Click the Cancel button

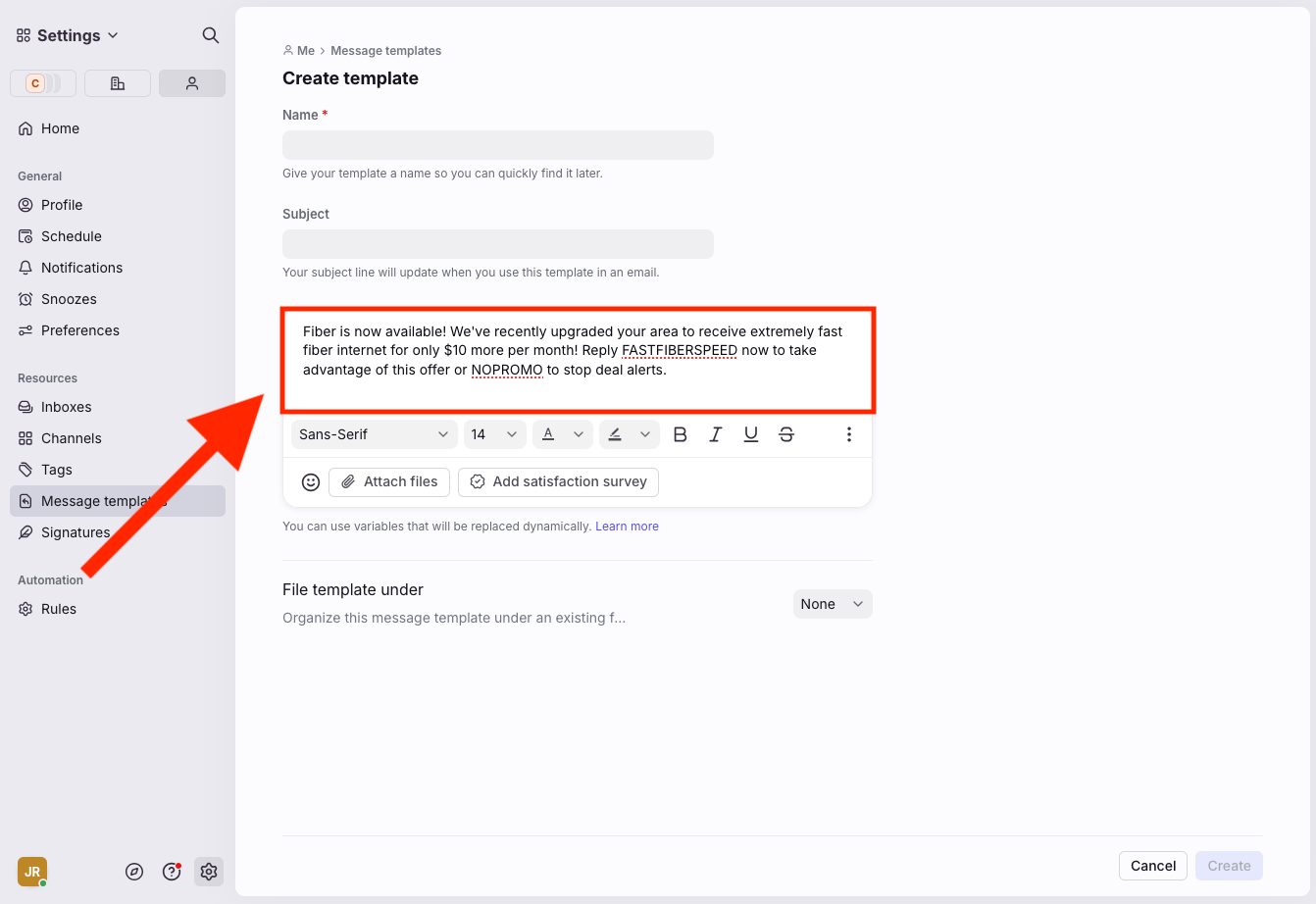1152,866
